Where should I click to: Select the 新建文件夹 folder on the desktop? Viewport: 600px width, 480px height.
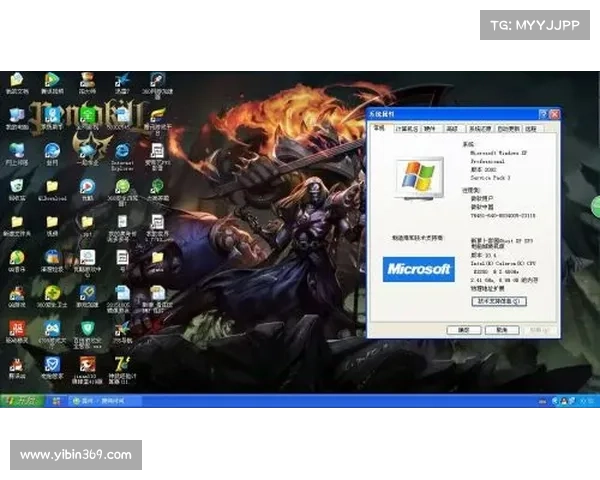point(17,222)
